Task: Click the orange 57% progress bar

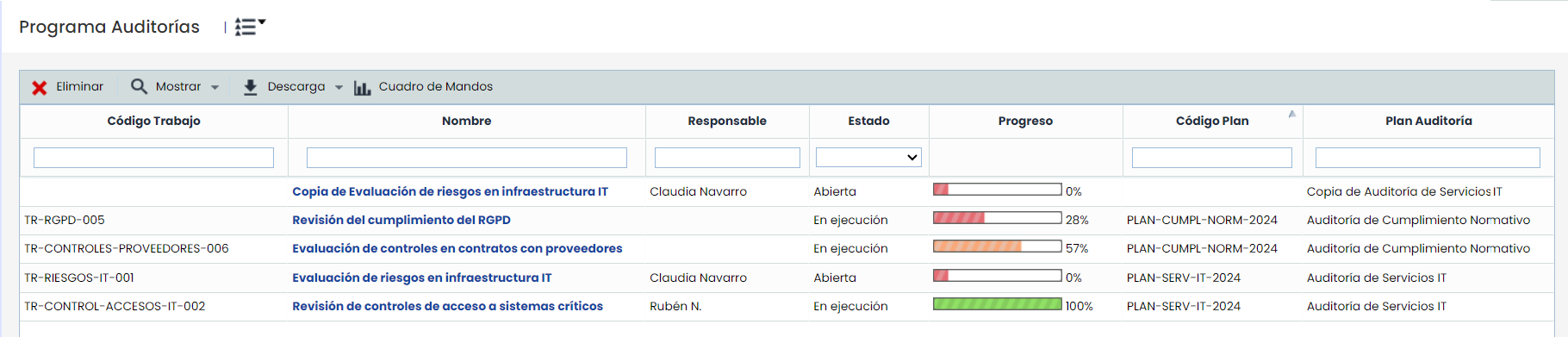Action: [x=998, y=247]
